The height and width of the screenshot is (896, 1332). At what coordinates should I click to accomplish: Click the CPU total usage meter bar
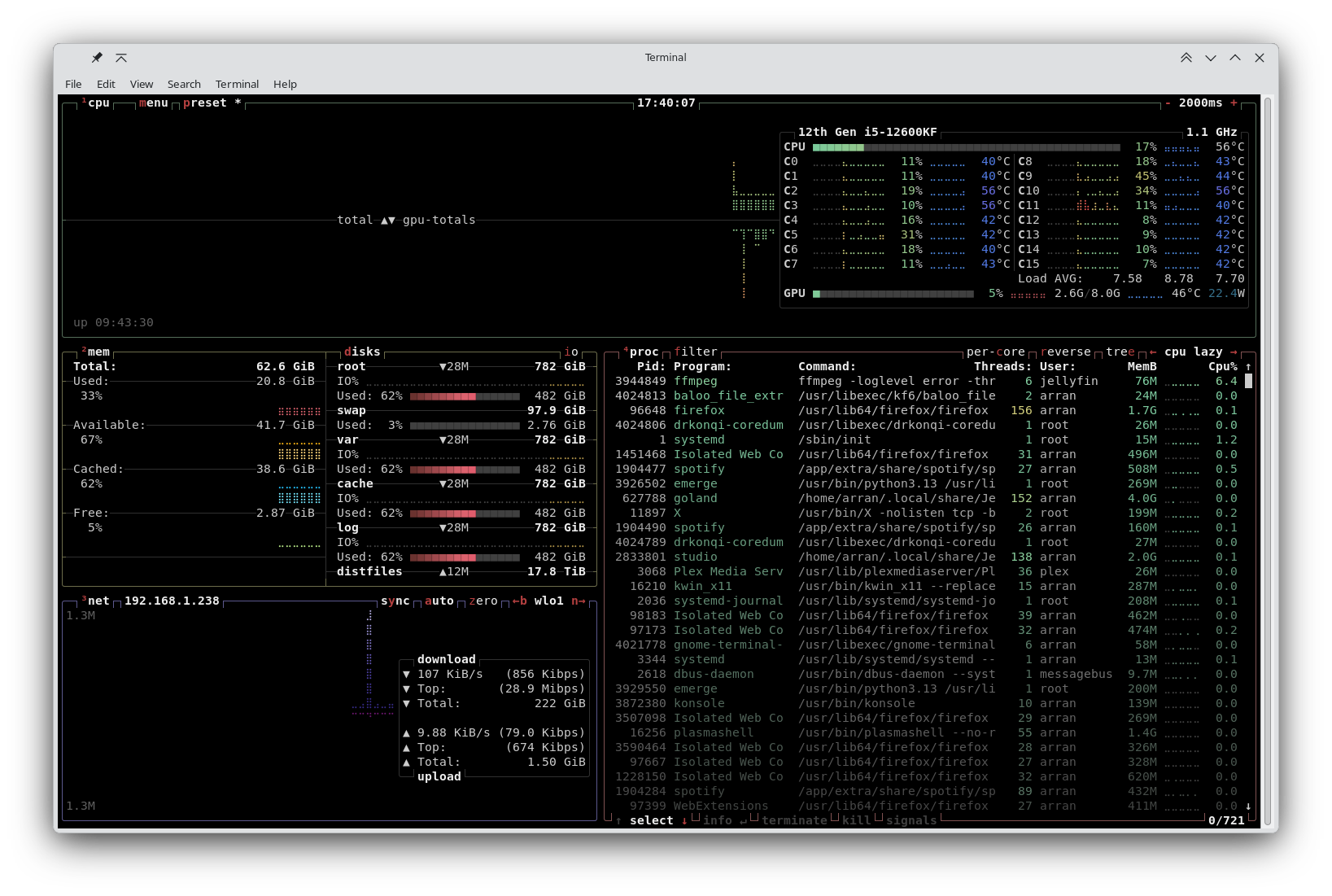point(967,147)
